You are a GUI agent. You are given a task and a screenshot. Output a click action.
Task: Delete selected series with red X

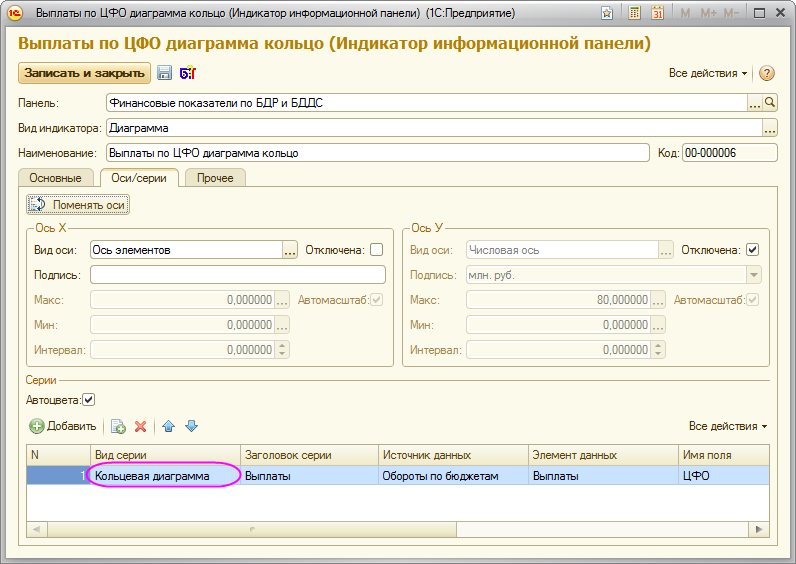pos(141,426)
